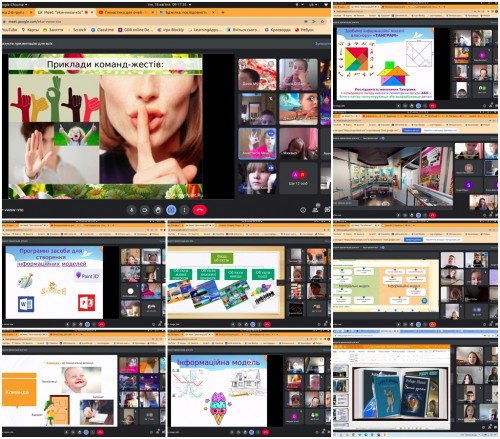End the call in the 'Інформаційна модель' slide window
The height and width of the screenshot is (439, 500).
click(x=266, y=432)
